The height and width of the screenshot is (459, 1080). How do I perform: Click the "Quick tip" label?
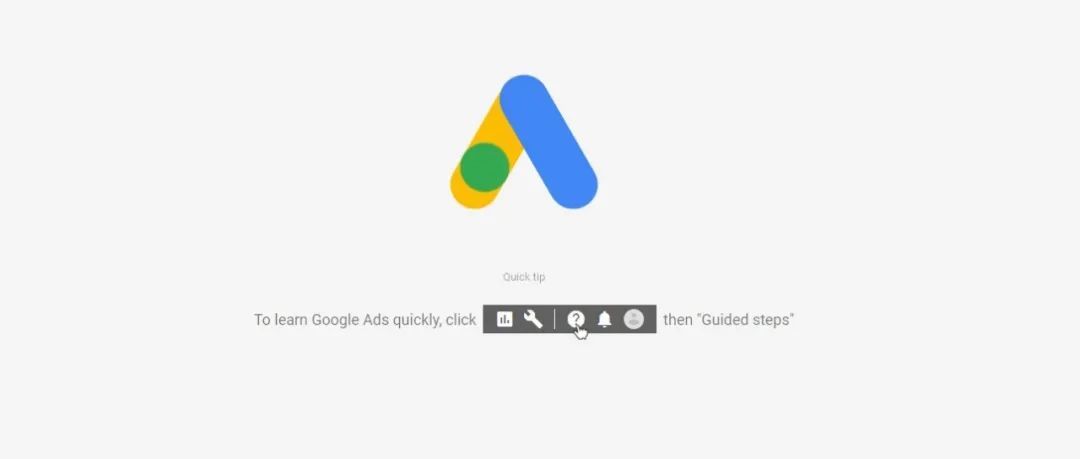point(524,277)
